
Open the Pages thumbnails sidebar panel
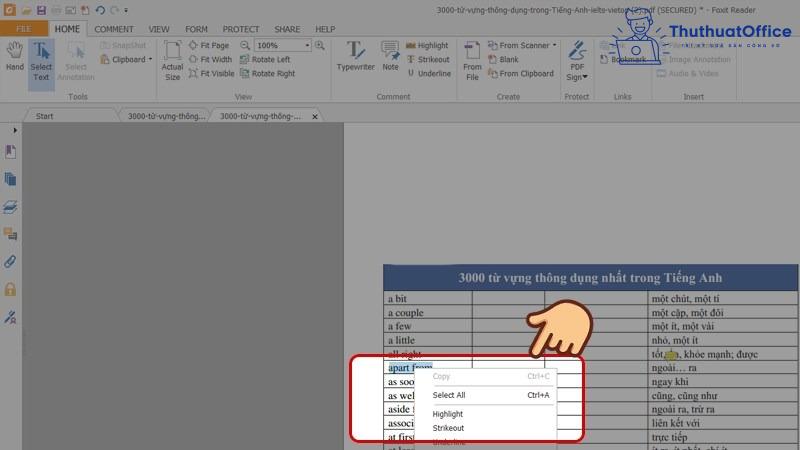tap(10, 179)
